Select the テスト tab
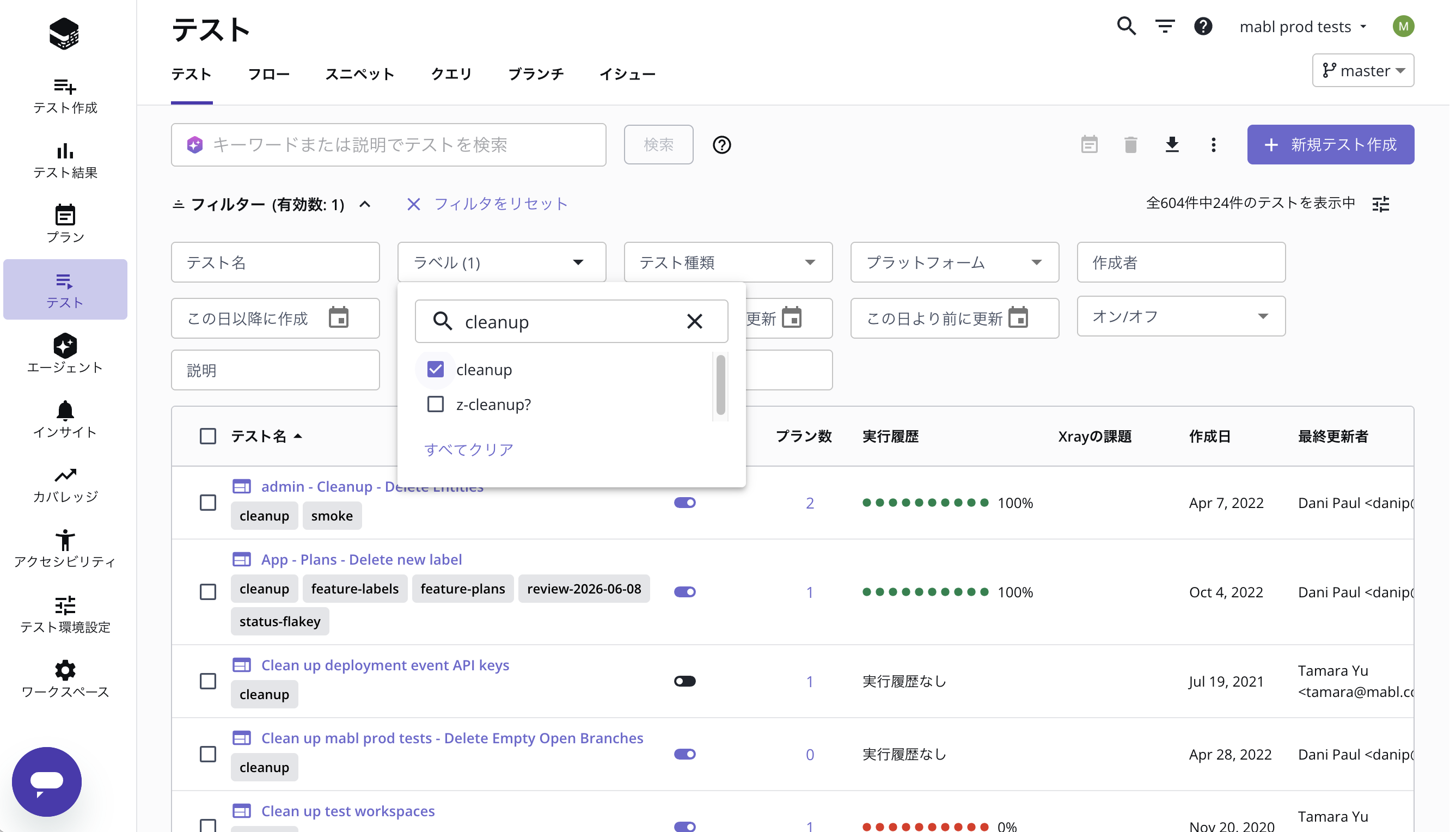The image size is (1456, 832). click(x=193, y=74)
